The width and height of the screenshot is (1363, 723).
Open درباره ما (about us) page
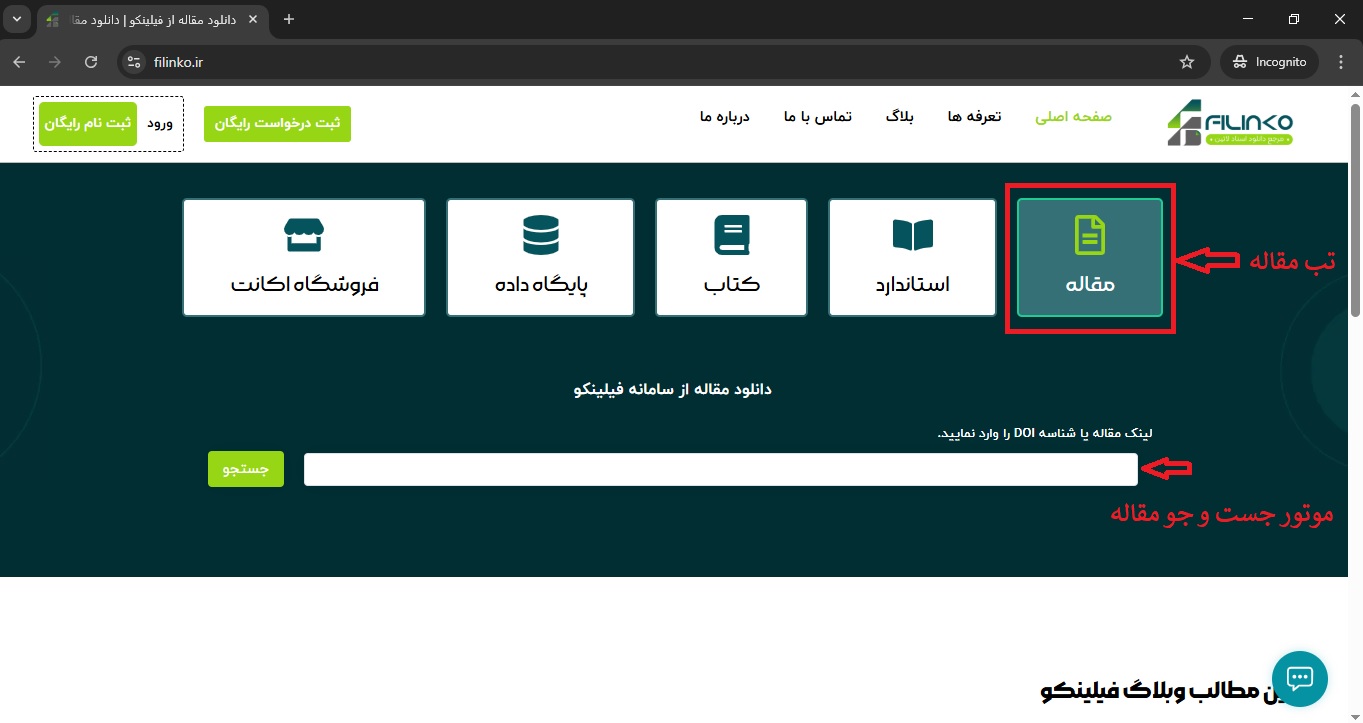(x=725, y=117)
